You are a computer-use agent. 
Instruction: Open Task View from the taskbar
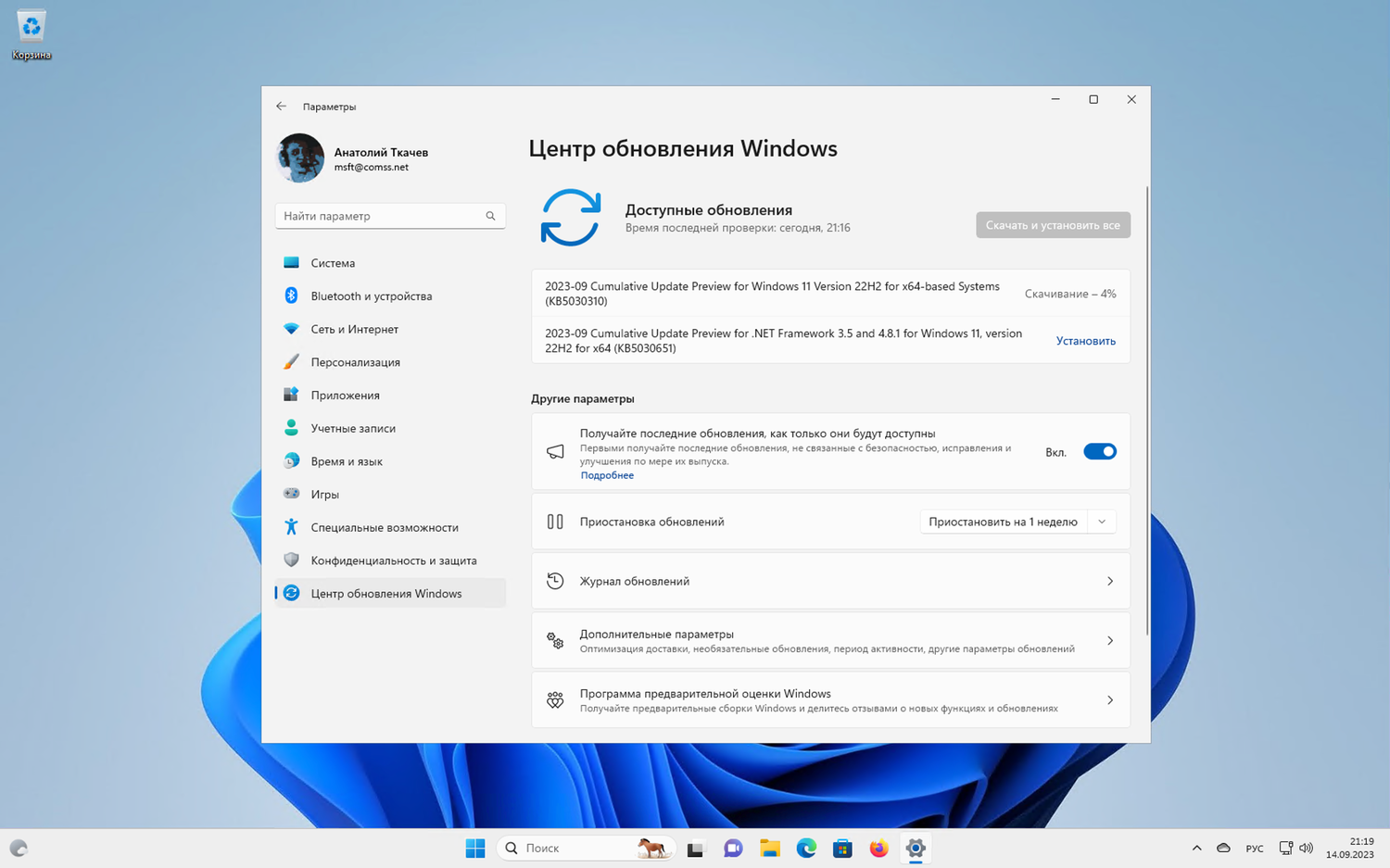tap(696, 849)
